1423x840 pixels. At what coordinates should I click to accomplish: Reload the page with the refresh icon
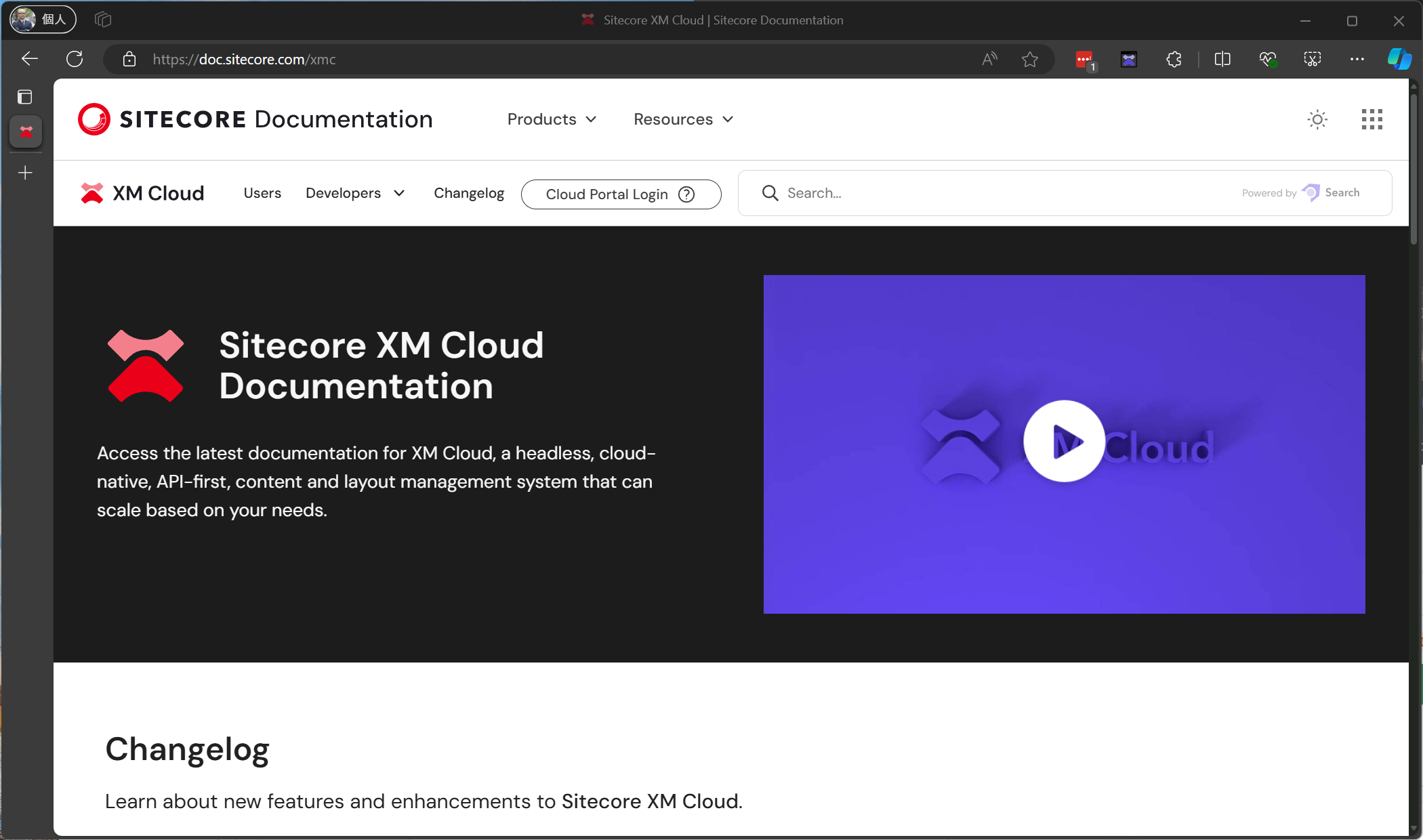pos(75,59)
